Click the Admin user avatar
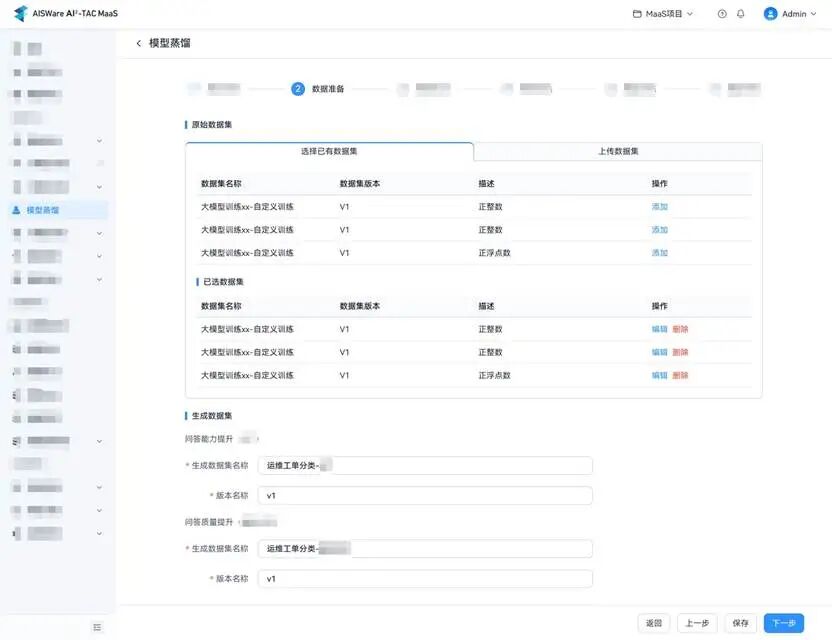 [x=770, y=14]
